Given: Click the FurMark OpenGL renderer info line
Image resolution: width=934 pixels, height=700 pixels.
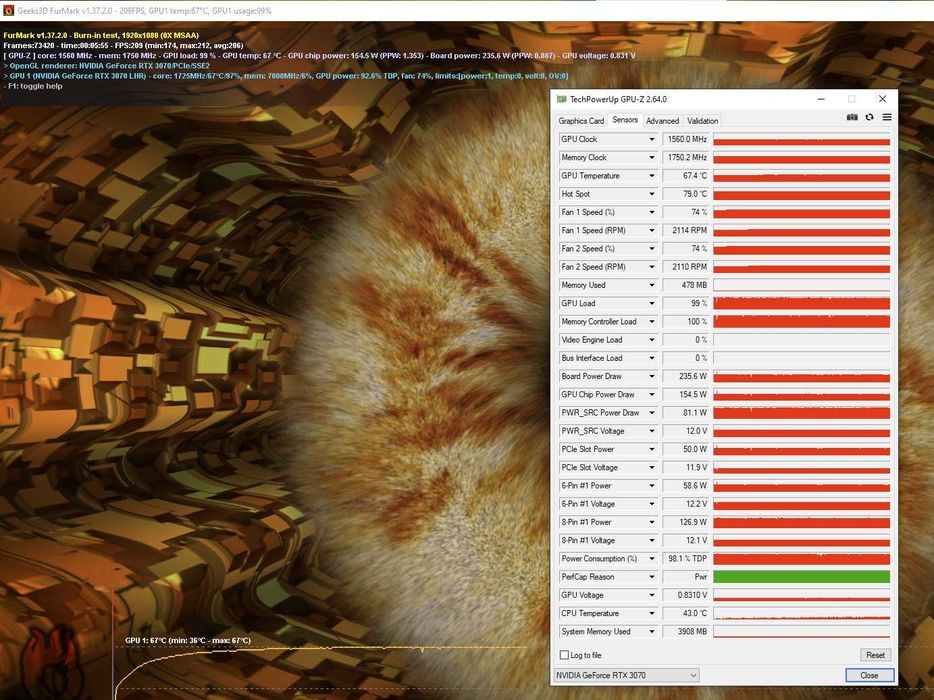Looking at the screenshot, I should pos(107,66).
